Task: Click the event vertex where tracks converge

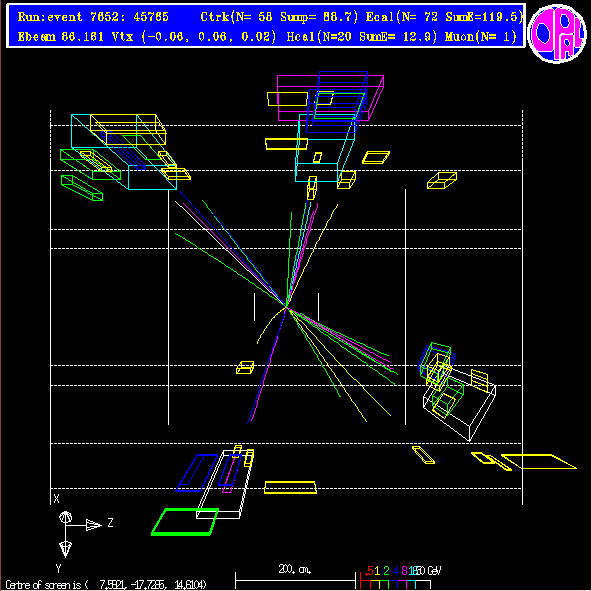Action: click(287, 307)
